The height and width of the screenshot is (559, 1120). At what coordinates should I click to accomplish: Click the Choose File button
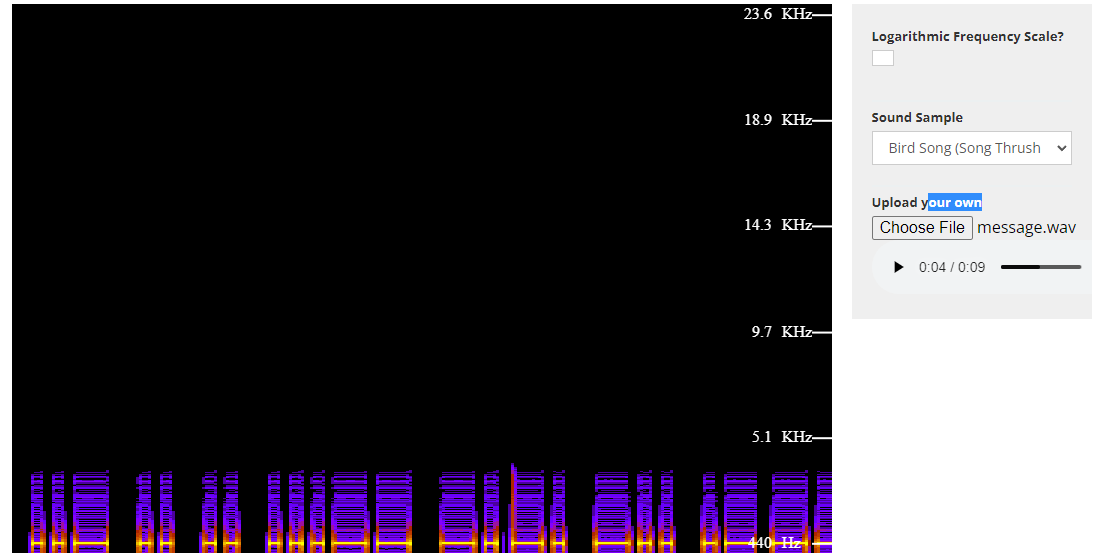[x=922, y=228]
